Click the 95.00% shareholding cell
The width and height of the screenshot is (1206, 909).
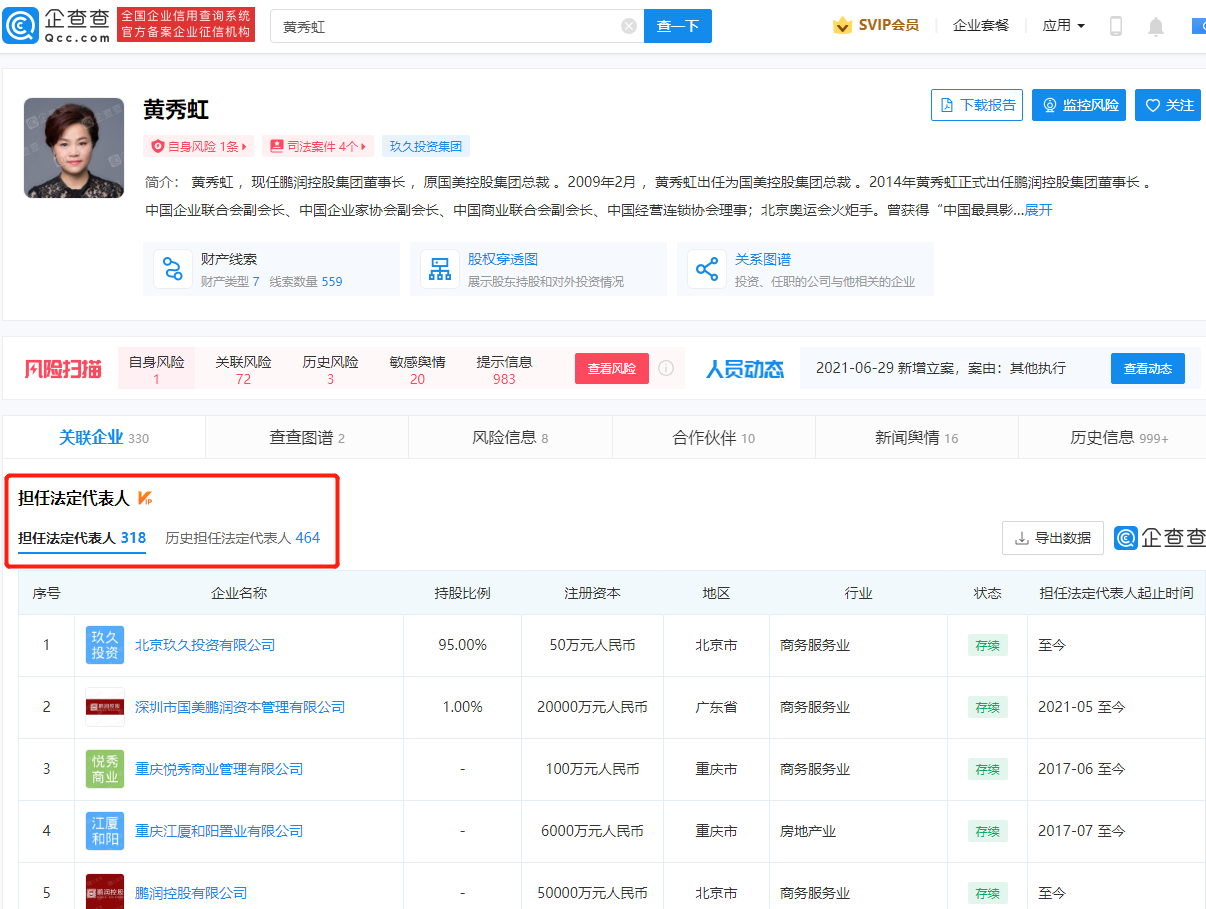(x=463, y=645)
